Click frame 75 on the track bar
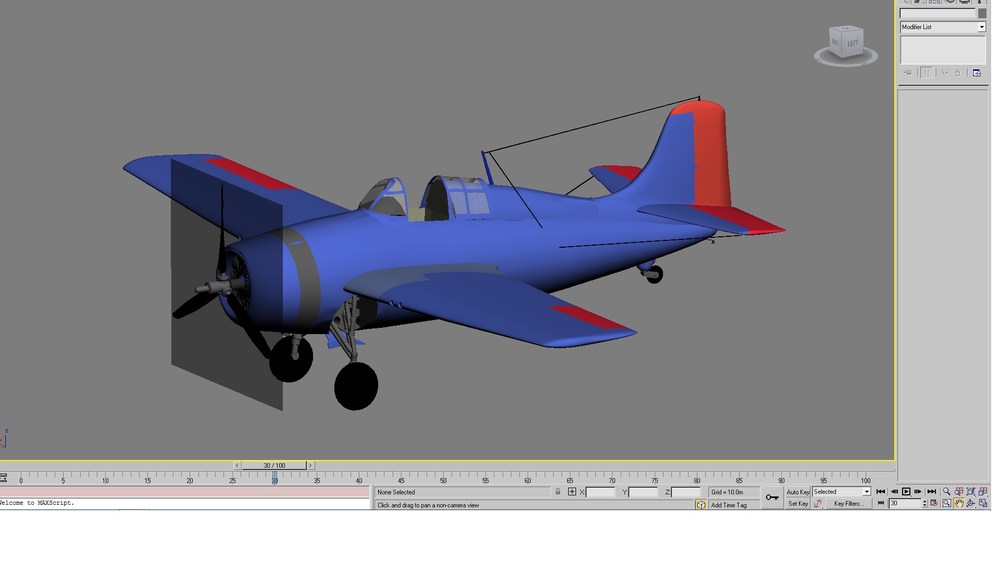Viewport: 1000px width, 562px height. coord(655,478)
